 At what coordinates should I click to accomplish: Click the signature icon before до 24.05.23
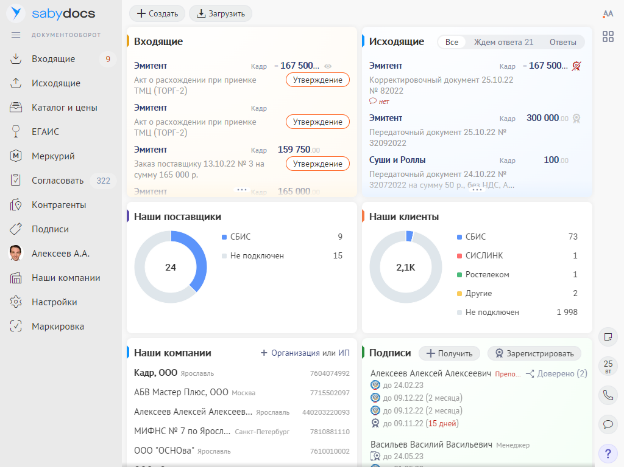click(375, 456)
